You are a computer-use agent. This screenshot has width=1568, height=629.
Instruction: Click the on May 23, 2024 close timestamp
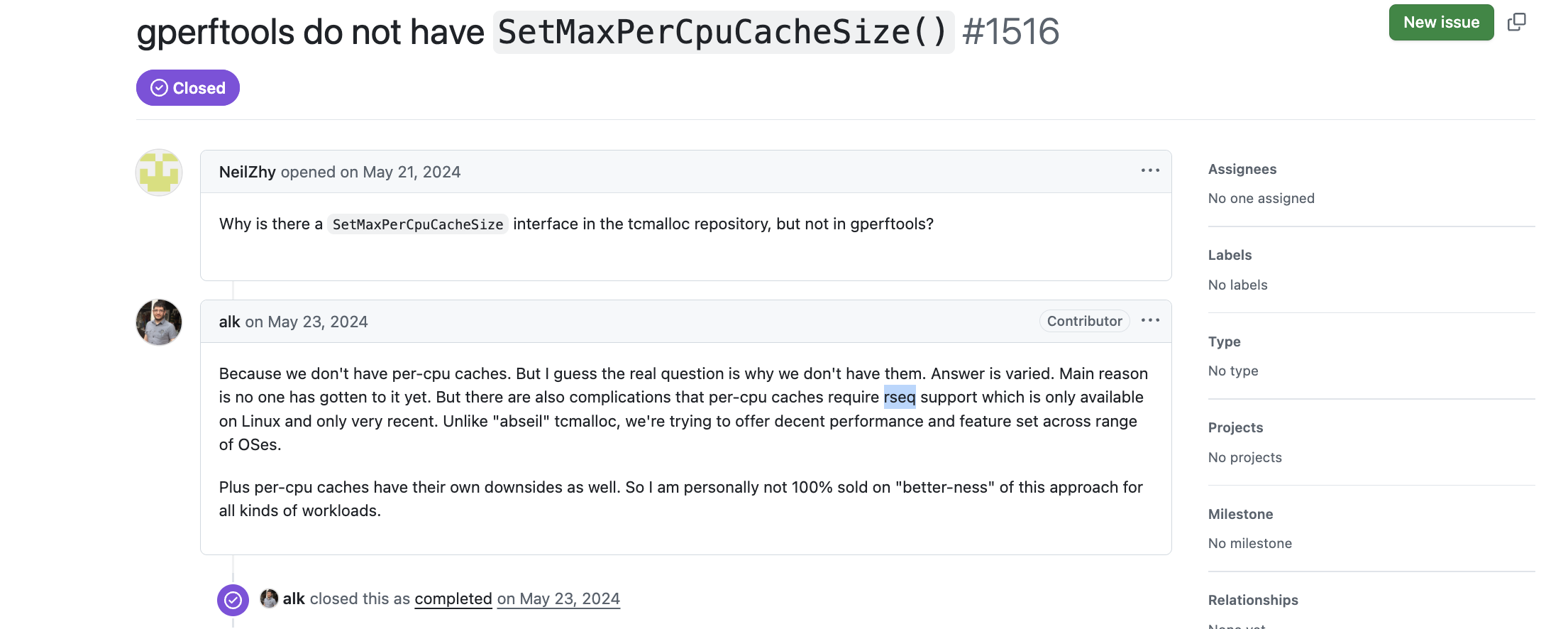(x=558, y=598)
